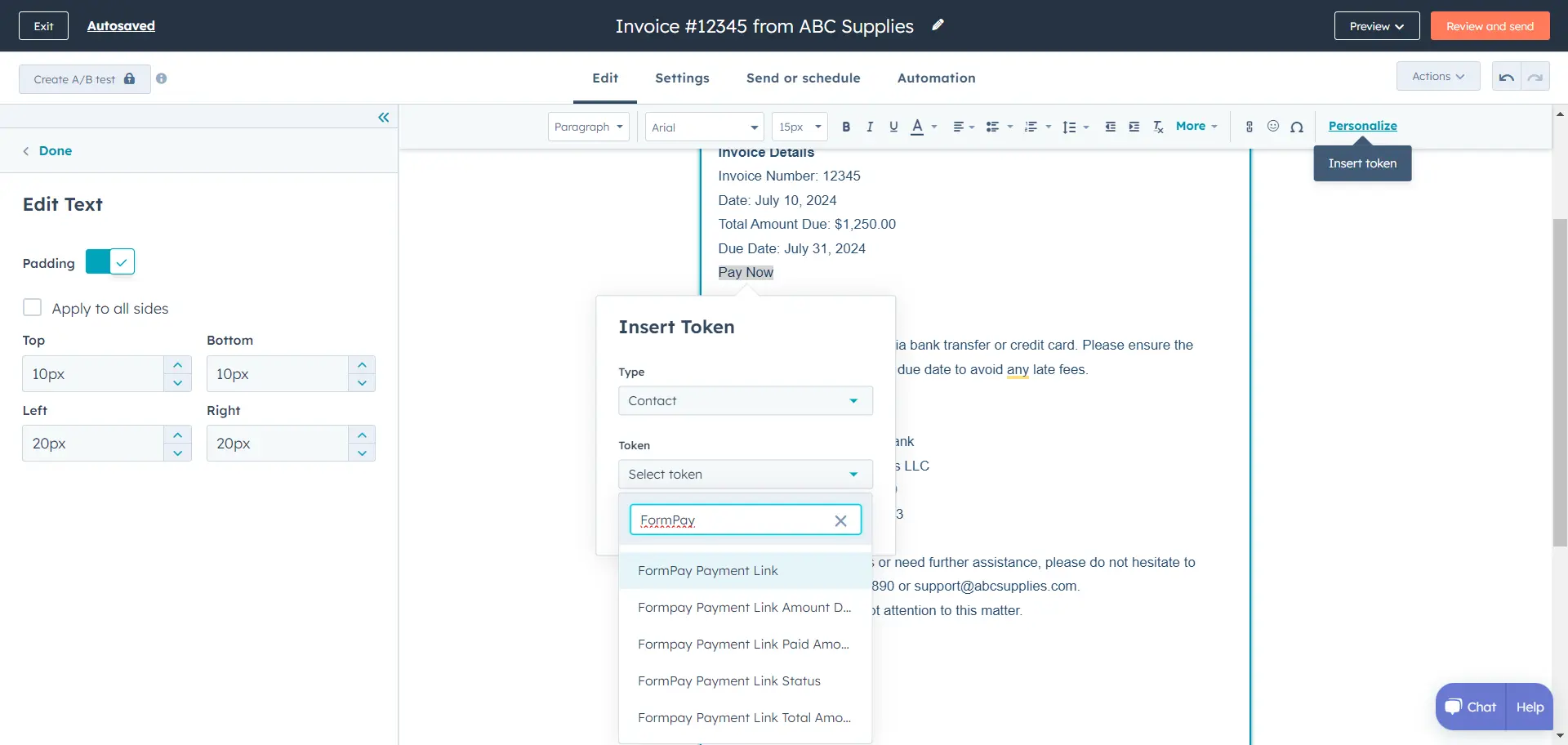This screenshot has width=1568, height=745.
Task: Open the Actions dropdown
Action: coord(1437,76)
